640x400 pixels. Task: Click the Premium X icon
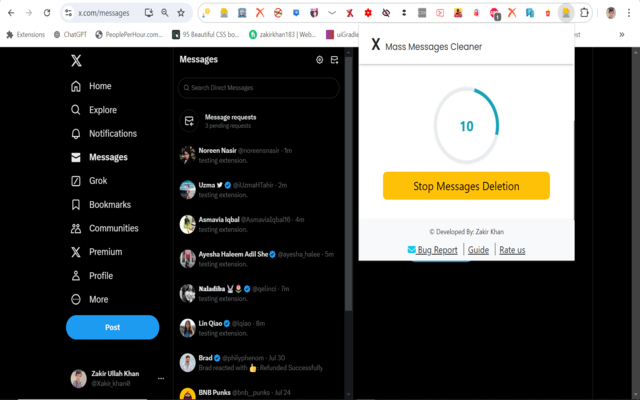pyautogui.click(x=76, y=252)
